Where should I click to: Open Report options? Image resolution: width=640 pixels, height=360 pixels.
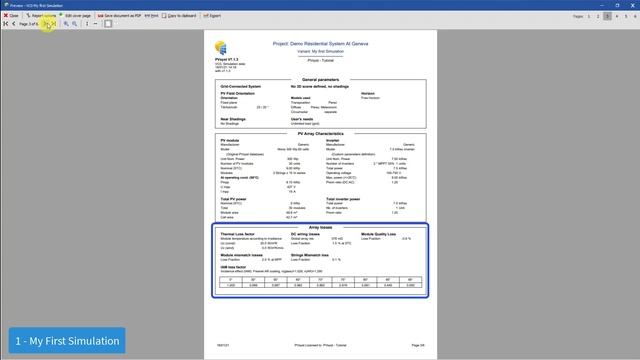pos(41,16)
